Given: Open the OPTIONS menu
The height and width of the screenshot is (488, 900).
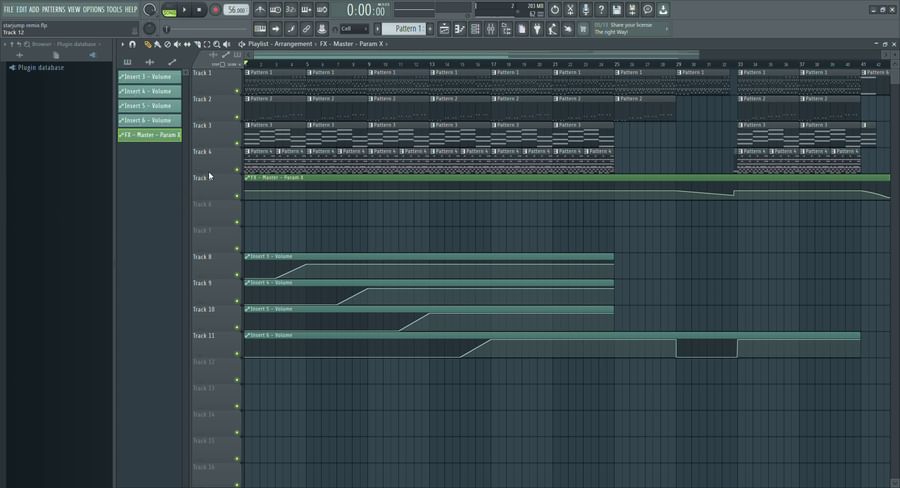Looking at the screenshot, I should [94, 9].
